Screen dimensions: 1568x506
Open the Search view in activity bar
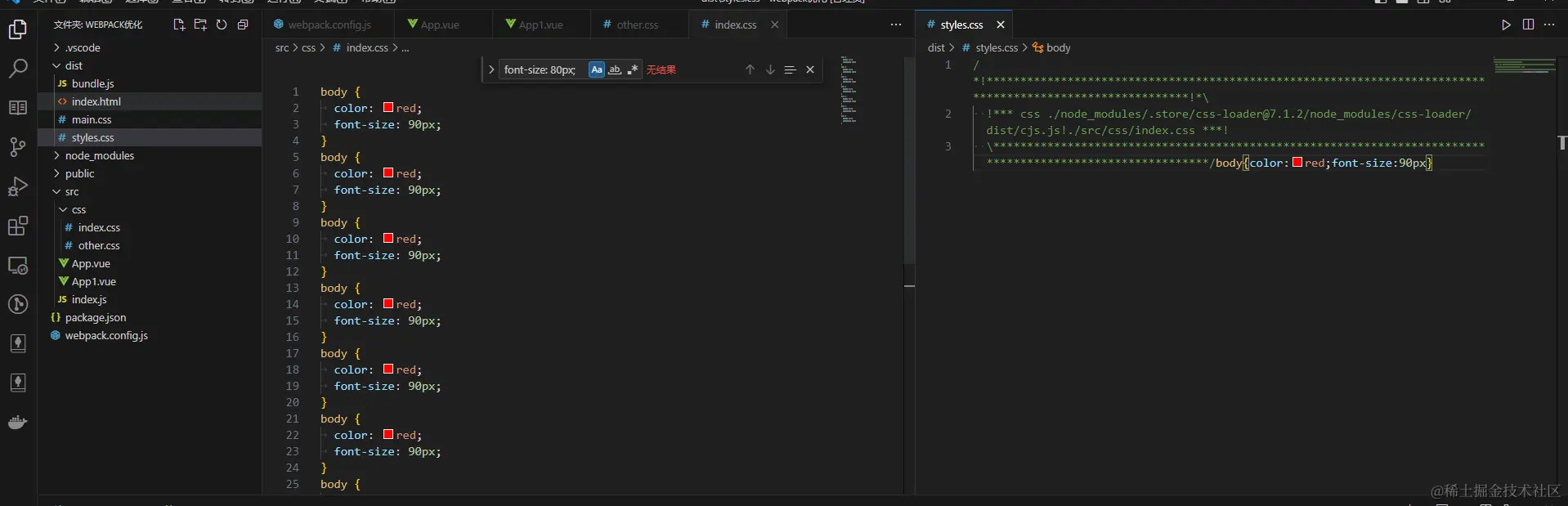pyautogui.click(x=18, y=69)
